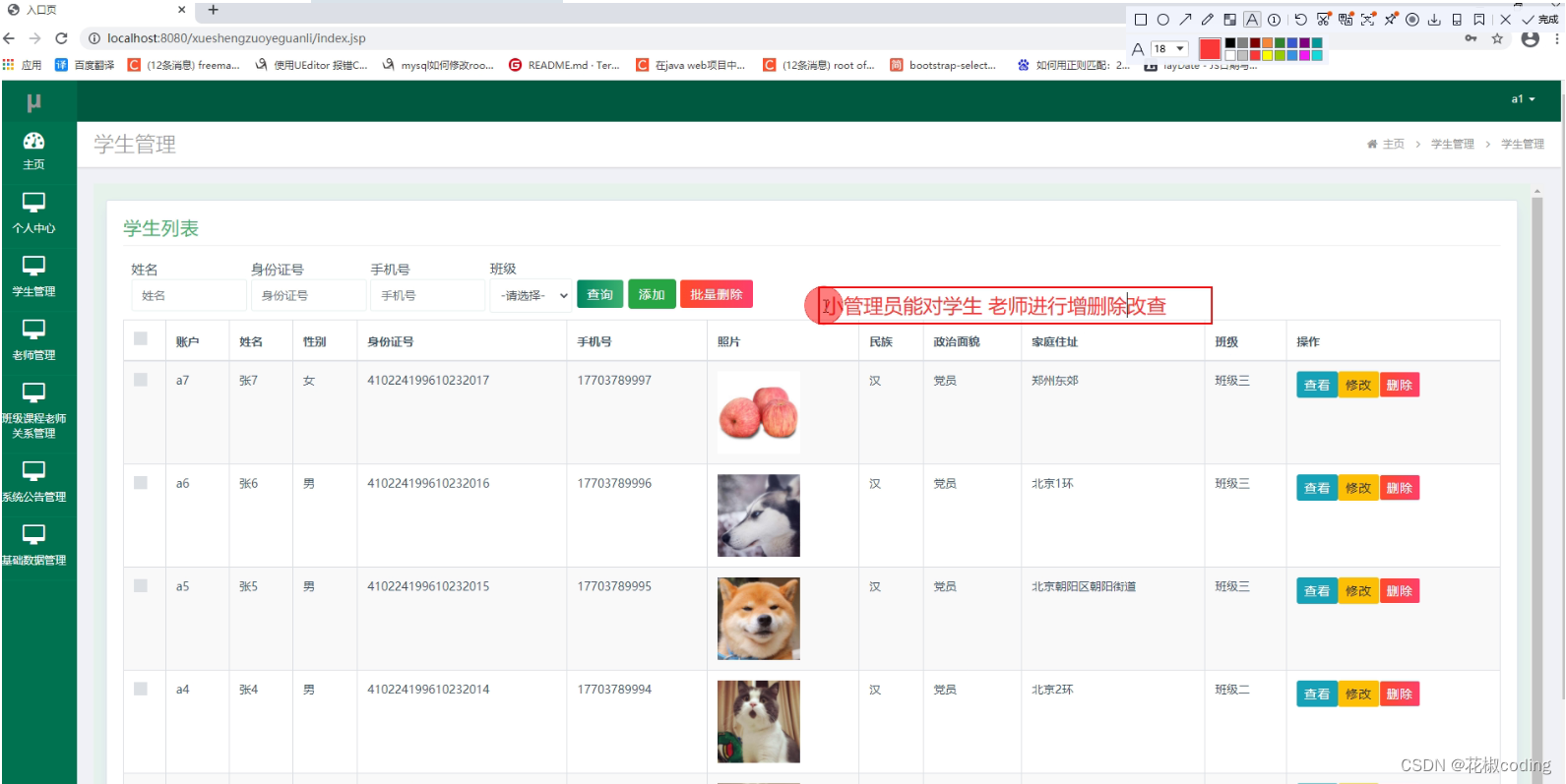Click the home icon in breadcrumb
Screen dimensions: 1566x784
[x=1372, y=144]
